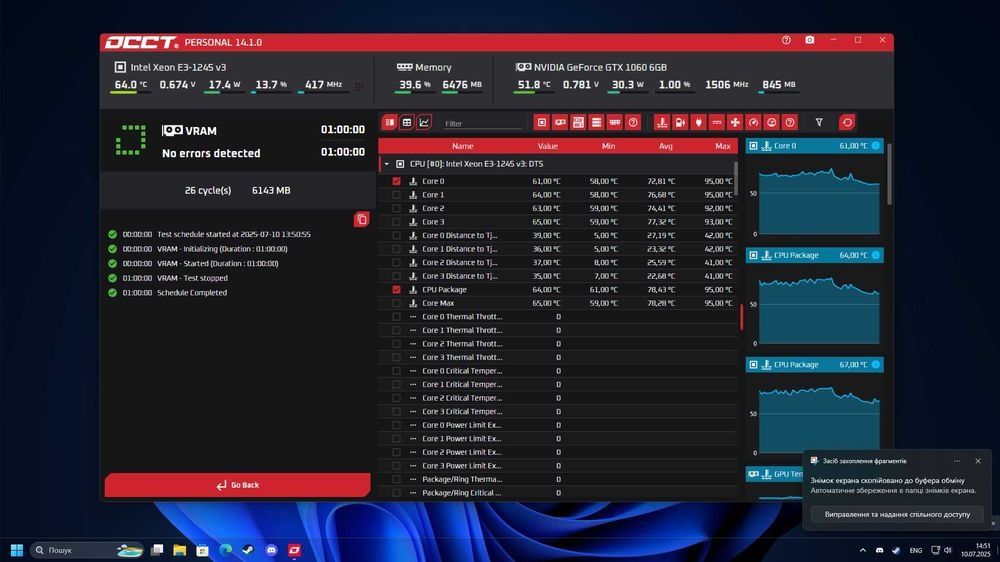Viewport: 1000px width, 562px height.
Task: Open info for the CPU Package 64,00 °C graph
Action: (x=876, y=255)
